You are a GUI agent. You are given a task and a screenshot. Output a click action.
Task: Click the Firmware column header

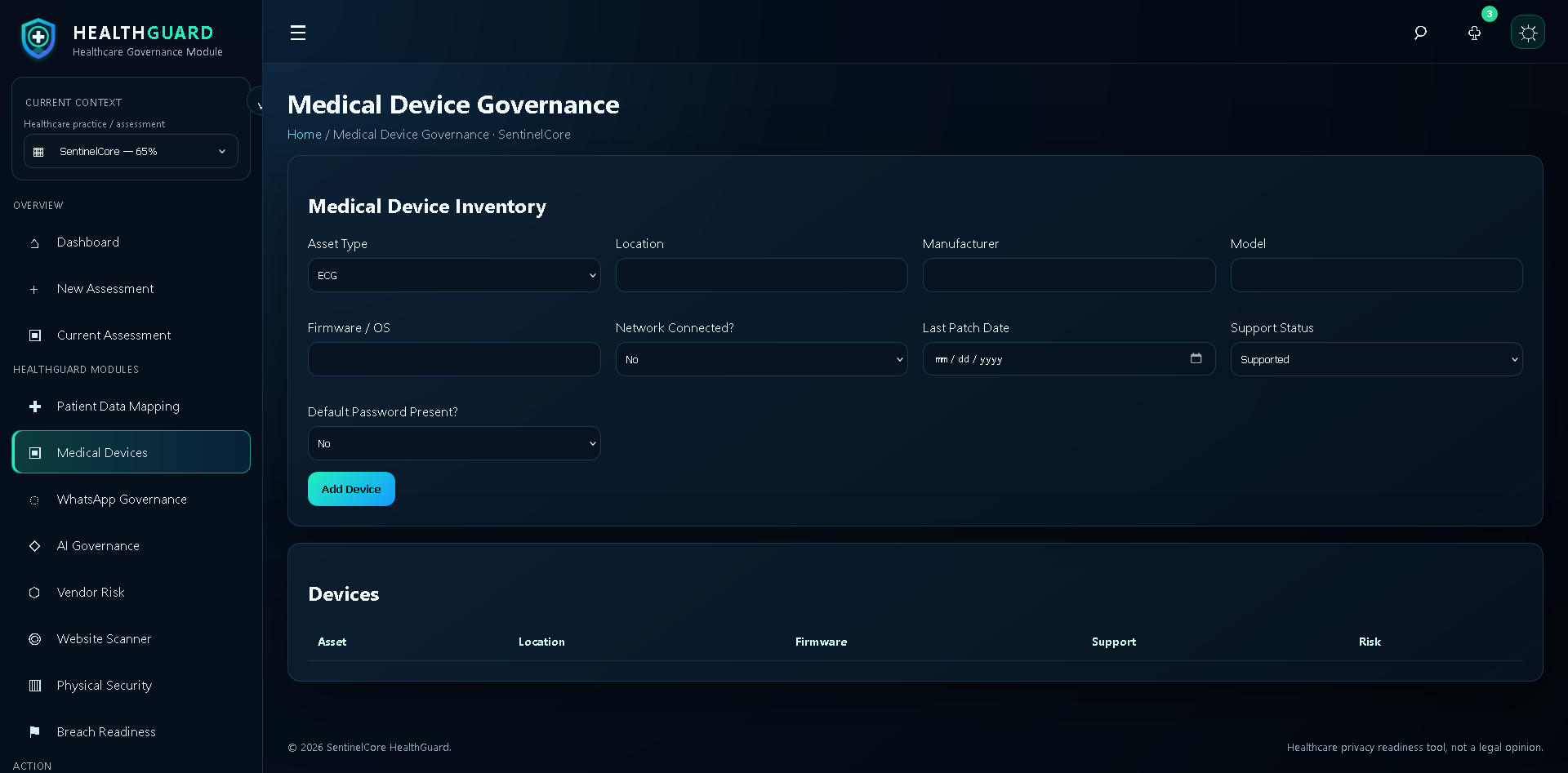click(x=821, y=642)
